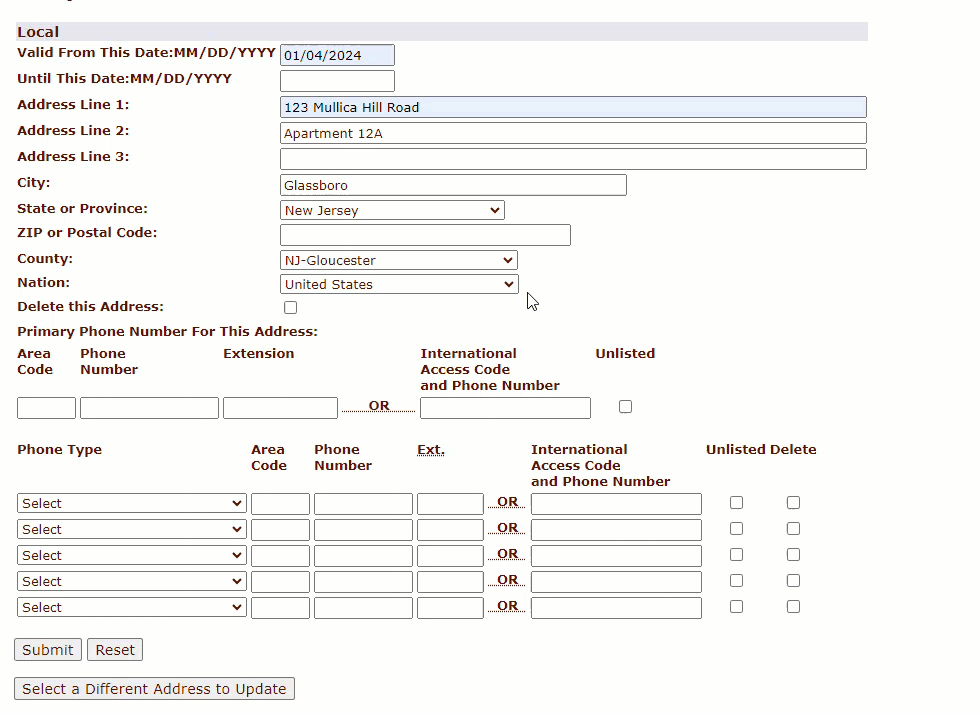Open the Nation dropdown

pyautogui.click(x=399, y=284)
